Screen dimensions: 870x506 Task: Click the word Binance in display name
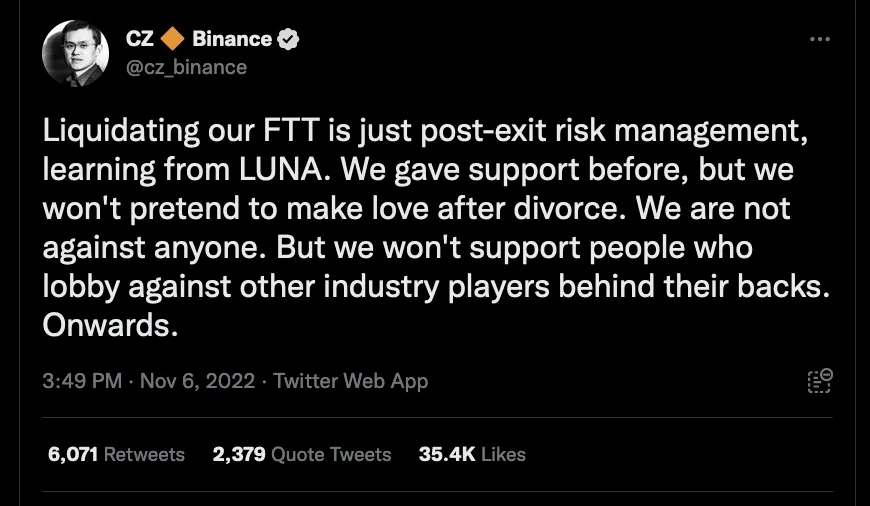(231, 39)
